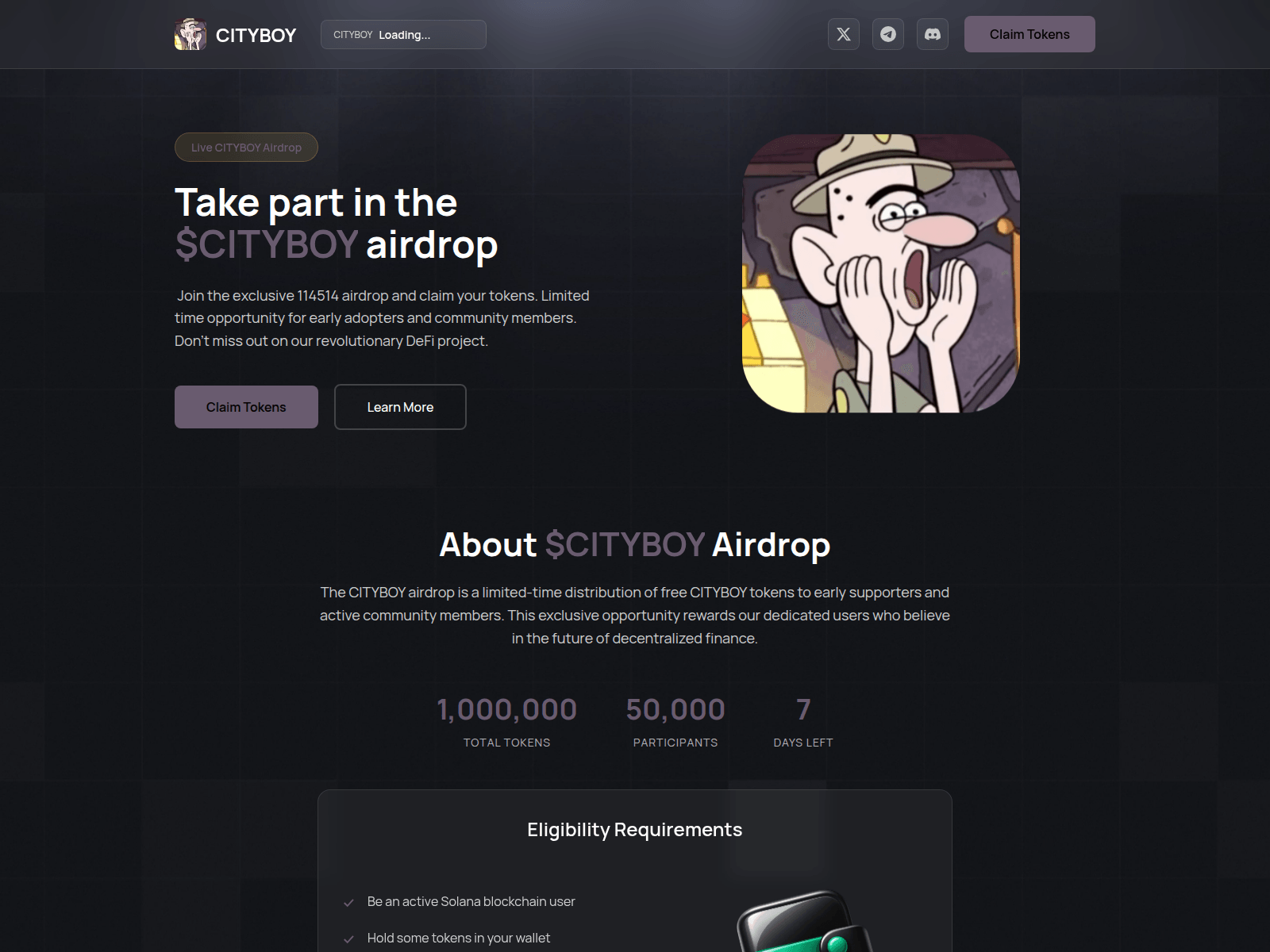Click the cartoon character hero image

point(881,273)
